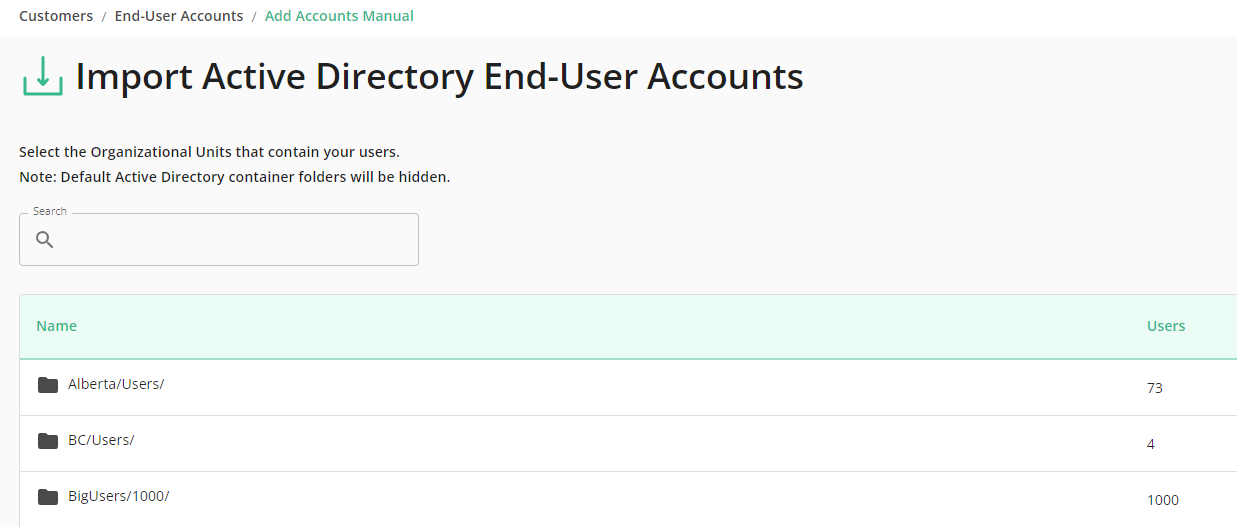Image resolution: width=1237 pixels, height=527 pixels.
Task: Click the Search field label
Action: click(50, 211)
